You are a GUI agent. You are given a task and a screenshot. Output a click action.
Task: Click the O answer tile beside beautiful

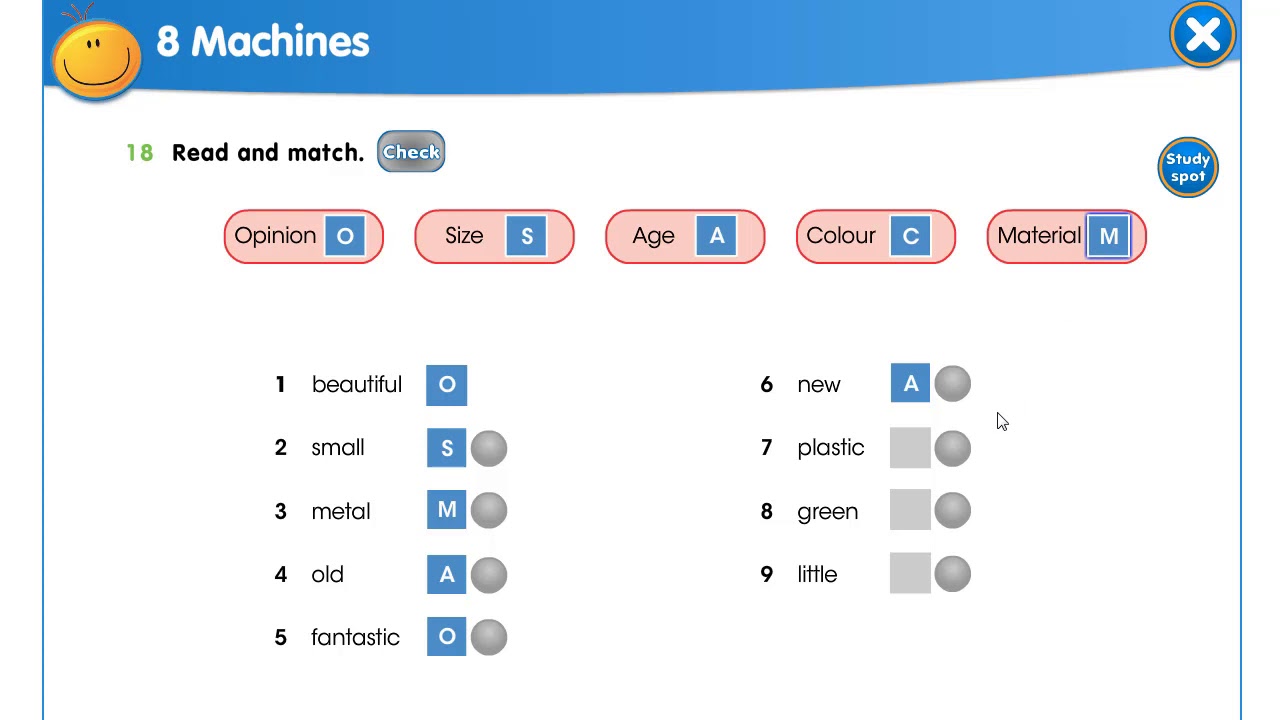click(447, 385)
